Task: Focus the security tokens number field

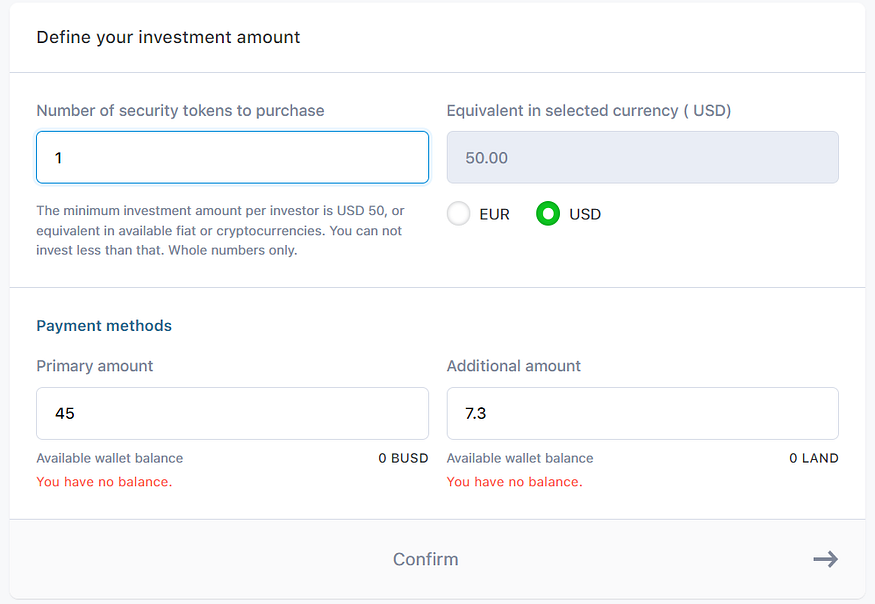Action: click(x=232, y=158)
